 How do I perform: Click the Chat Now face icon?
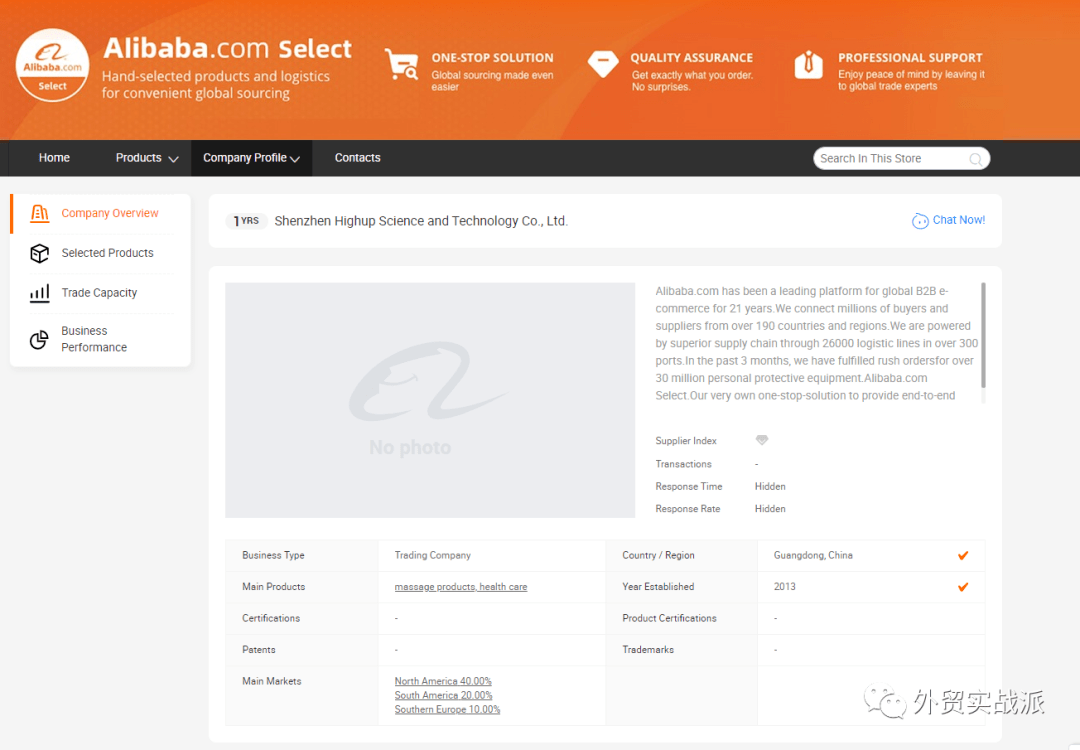[x=920, y=221]
